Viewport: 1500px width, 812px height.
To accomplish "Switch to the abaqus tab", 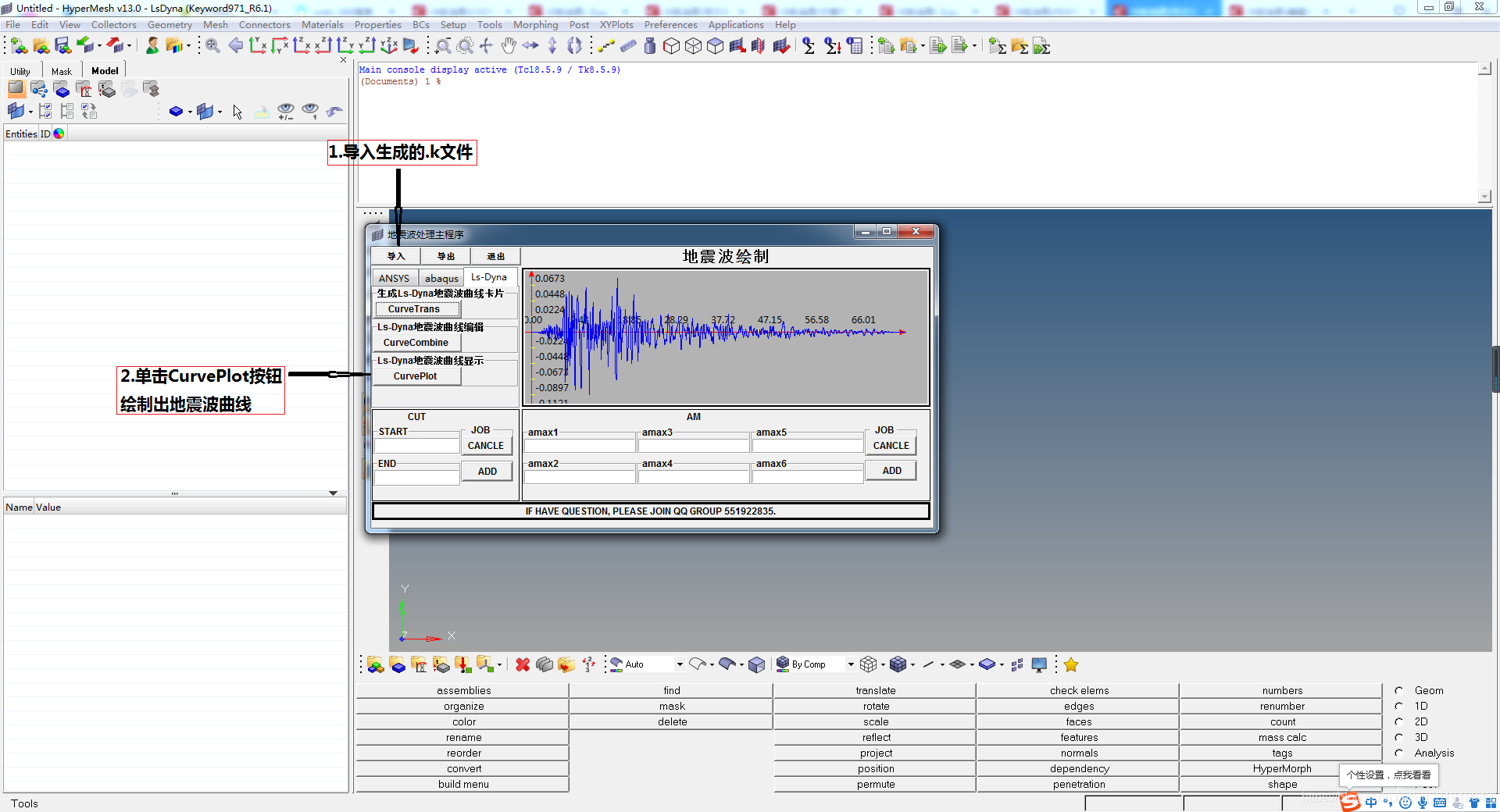I will (441, 279).
